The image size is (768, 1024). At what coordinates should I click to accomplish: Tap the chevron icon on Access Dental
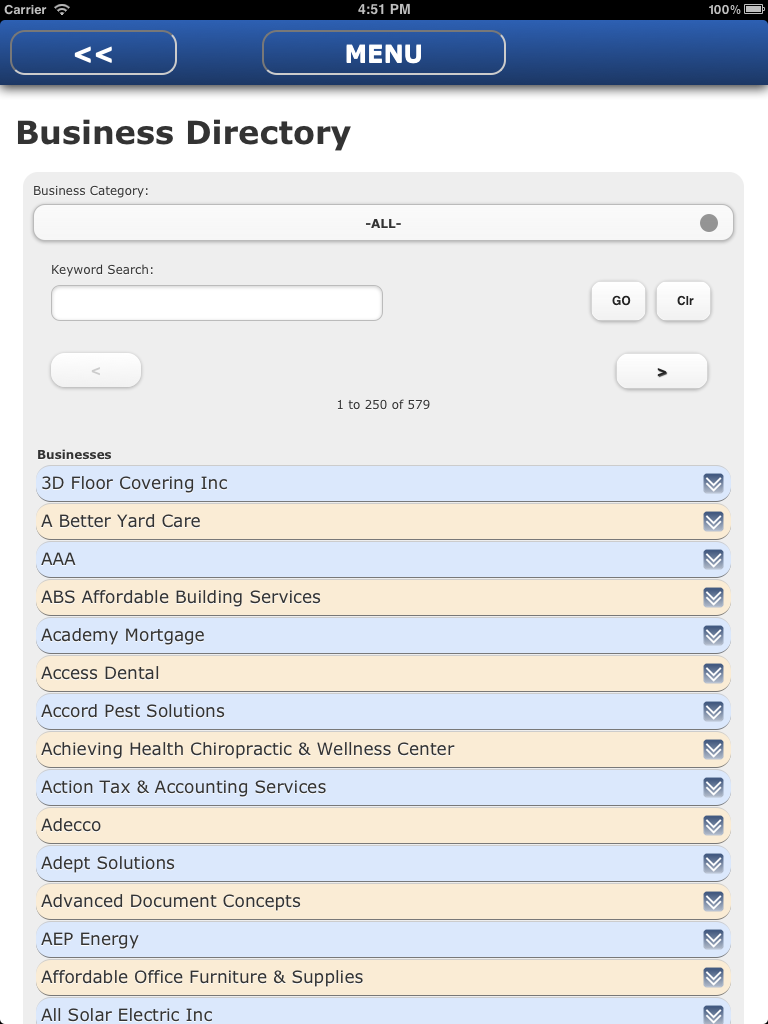click(x=713, y=674)
